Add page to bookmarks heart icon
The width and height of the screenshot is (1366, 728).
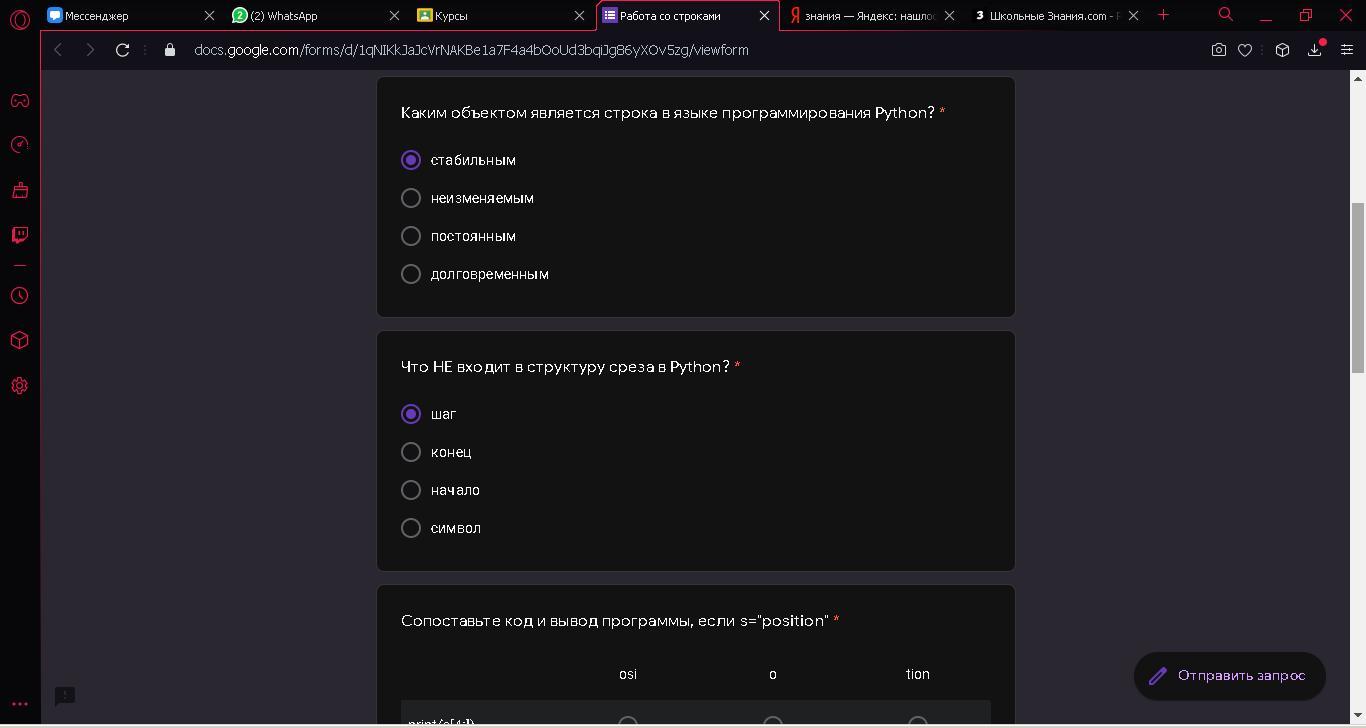1245,50
